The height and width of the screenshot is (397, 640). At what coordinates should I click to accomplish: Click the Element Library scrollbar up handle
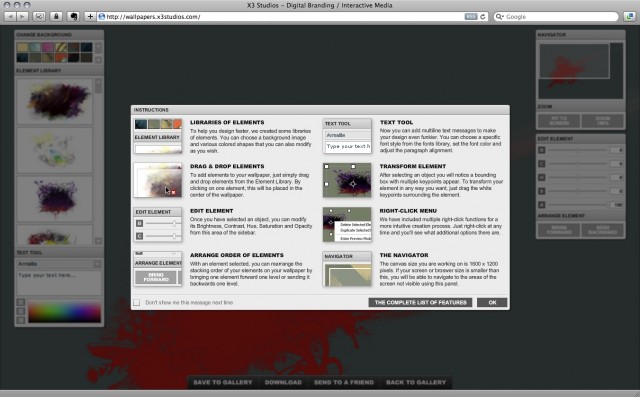pos(98,86)
